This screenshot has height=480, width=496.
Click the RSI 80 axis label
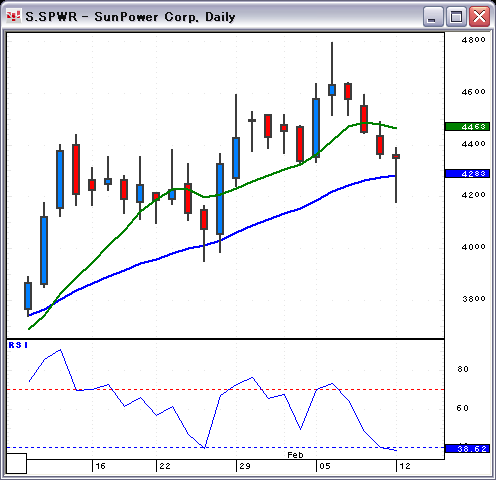pyautogui.click(x=463, y=369)
